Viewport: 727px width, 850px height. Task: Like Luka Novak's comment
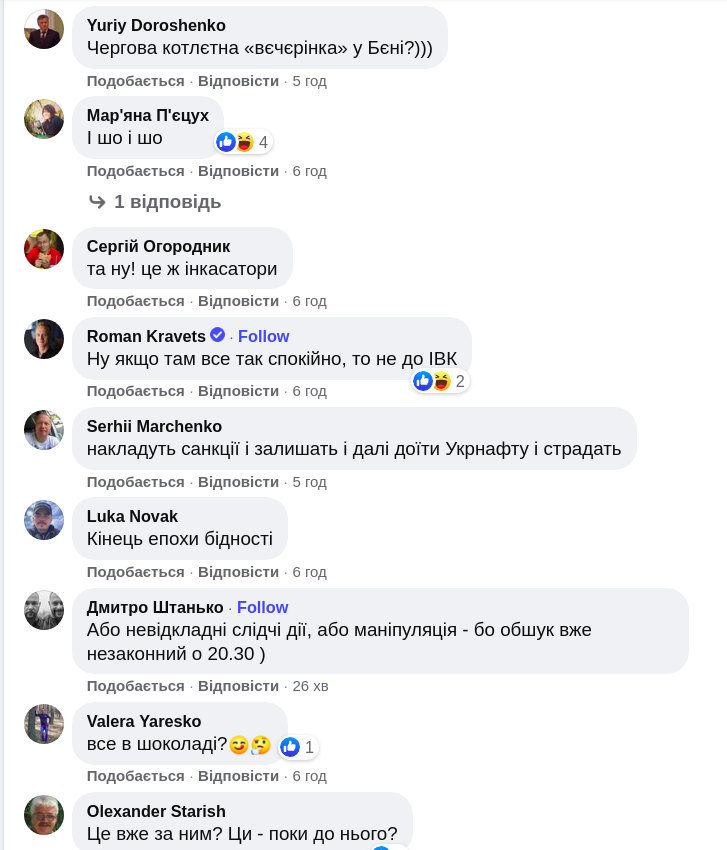point(135,572)
